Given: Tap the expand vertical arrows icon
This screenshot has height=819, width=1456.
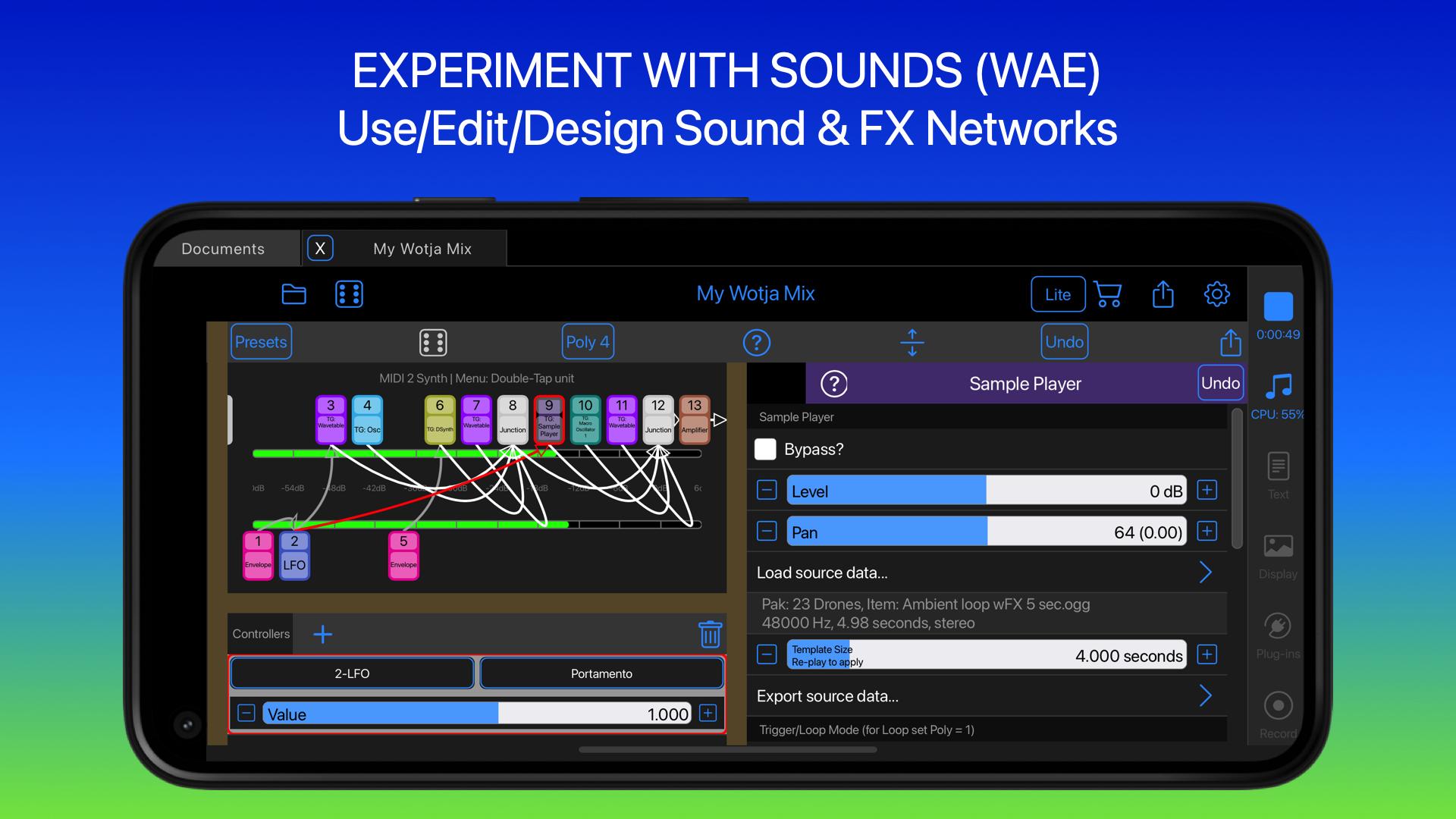Looking at the screenshot, I should tap(912, 343).
